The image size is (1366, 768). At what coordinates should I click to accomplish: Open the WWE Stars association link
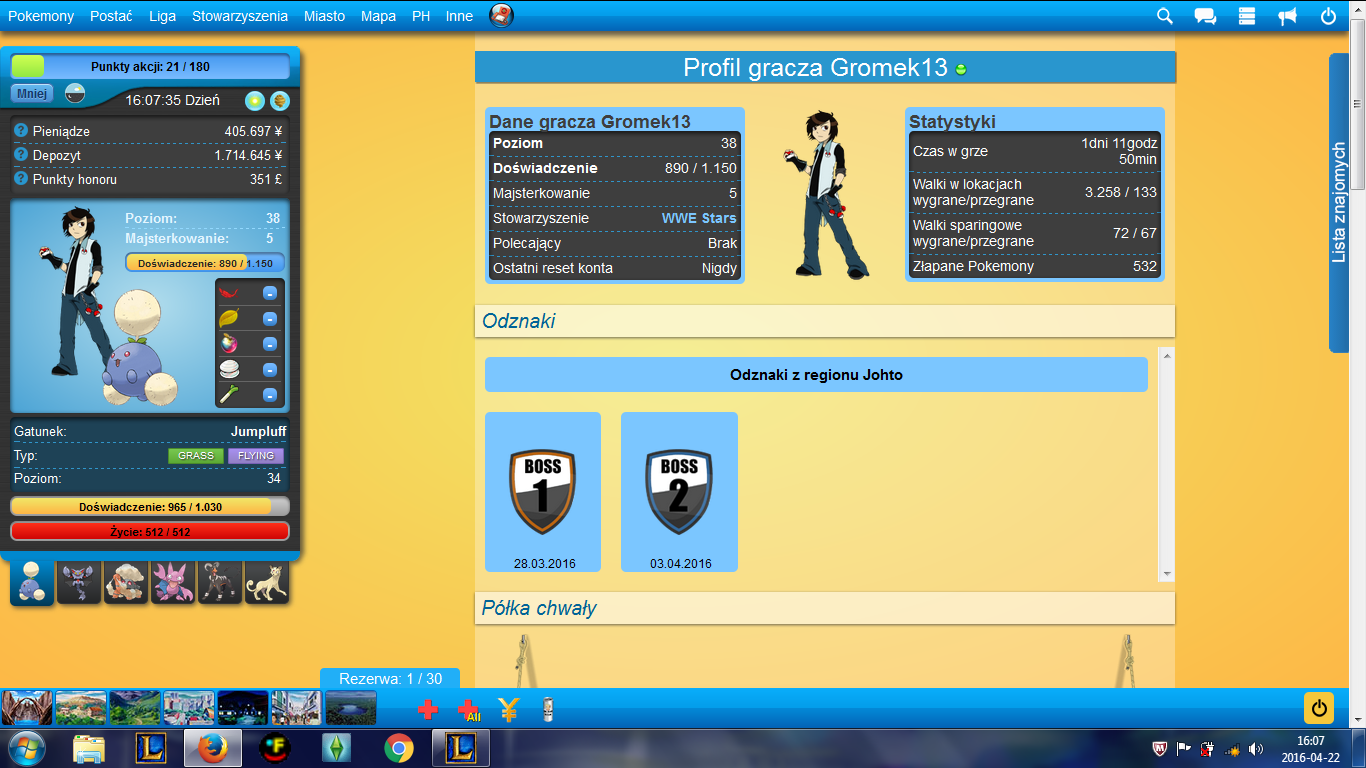(x=698, y=218)
